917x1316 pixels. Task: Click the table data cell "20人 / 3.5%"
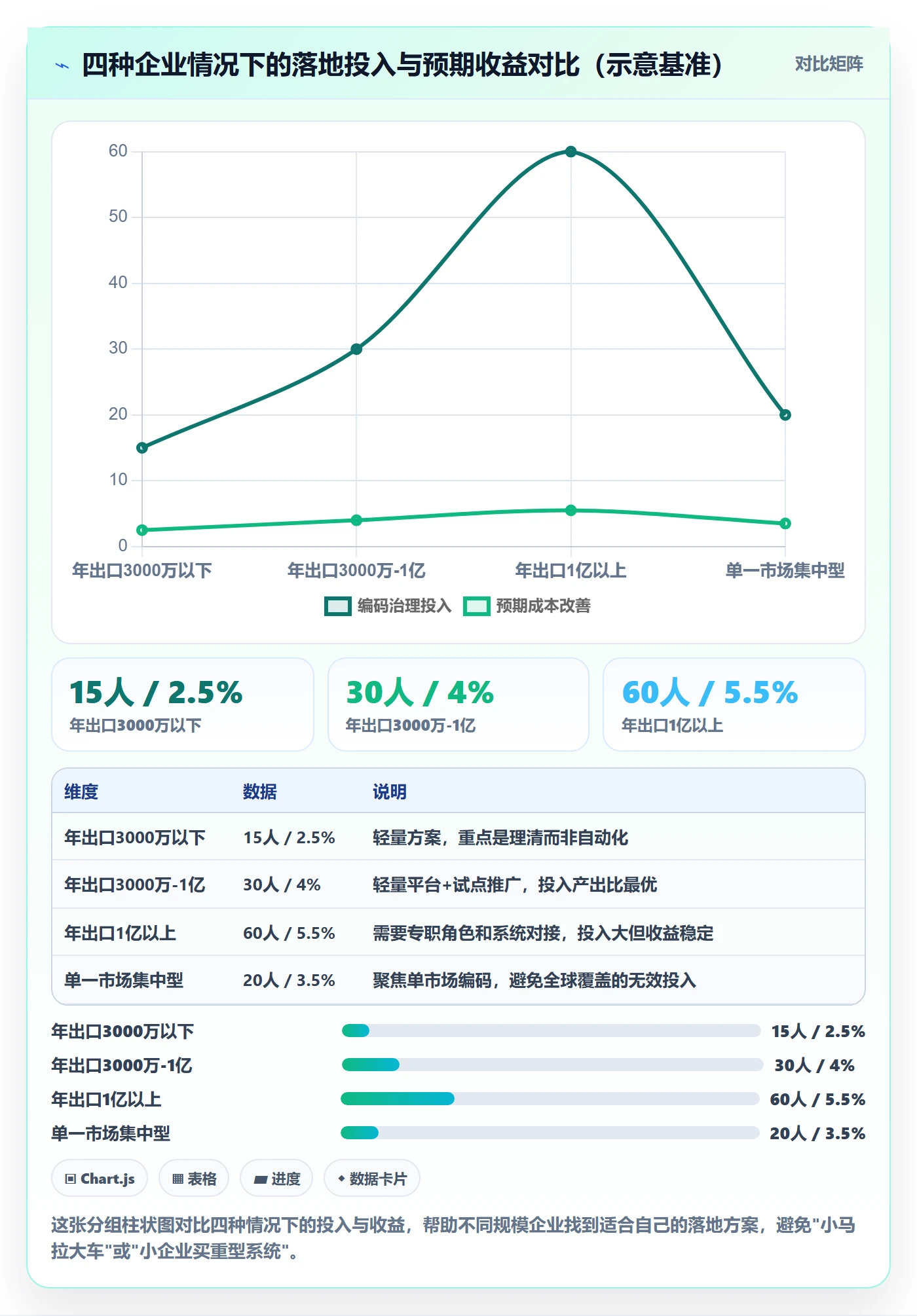click(x=289, y=980)
